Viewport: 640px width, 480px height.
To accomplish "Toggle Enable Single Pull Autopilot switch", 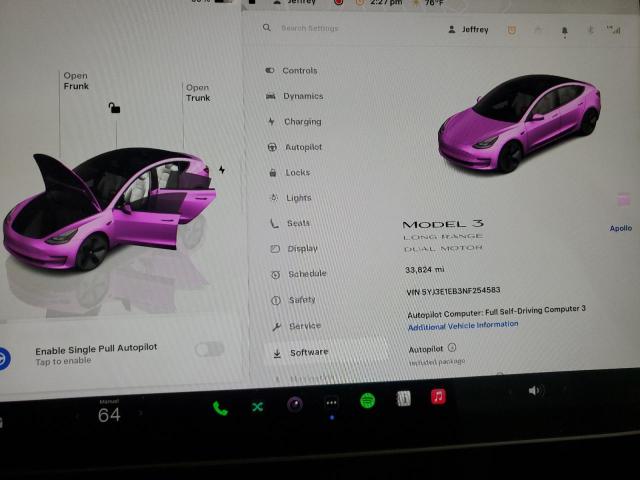I will [209, 348].
